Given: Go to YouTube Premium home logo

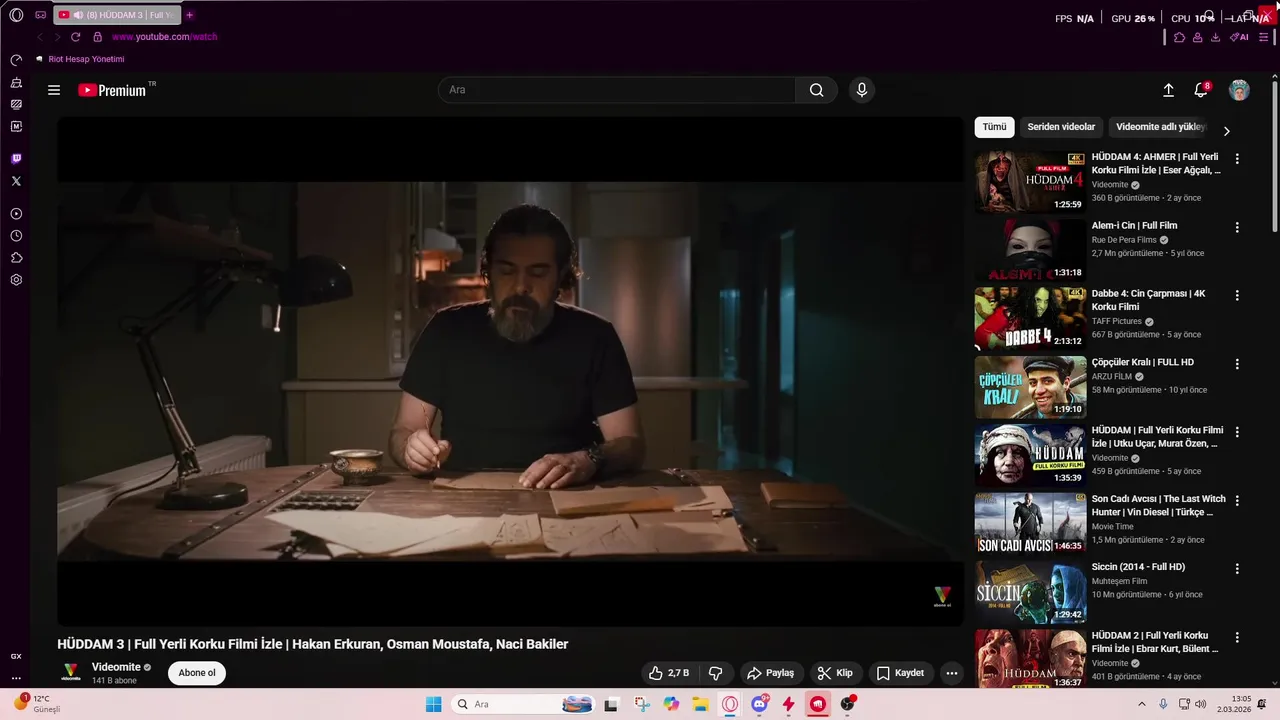Looking at the screenshot, I should coord(112,90).
